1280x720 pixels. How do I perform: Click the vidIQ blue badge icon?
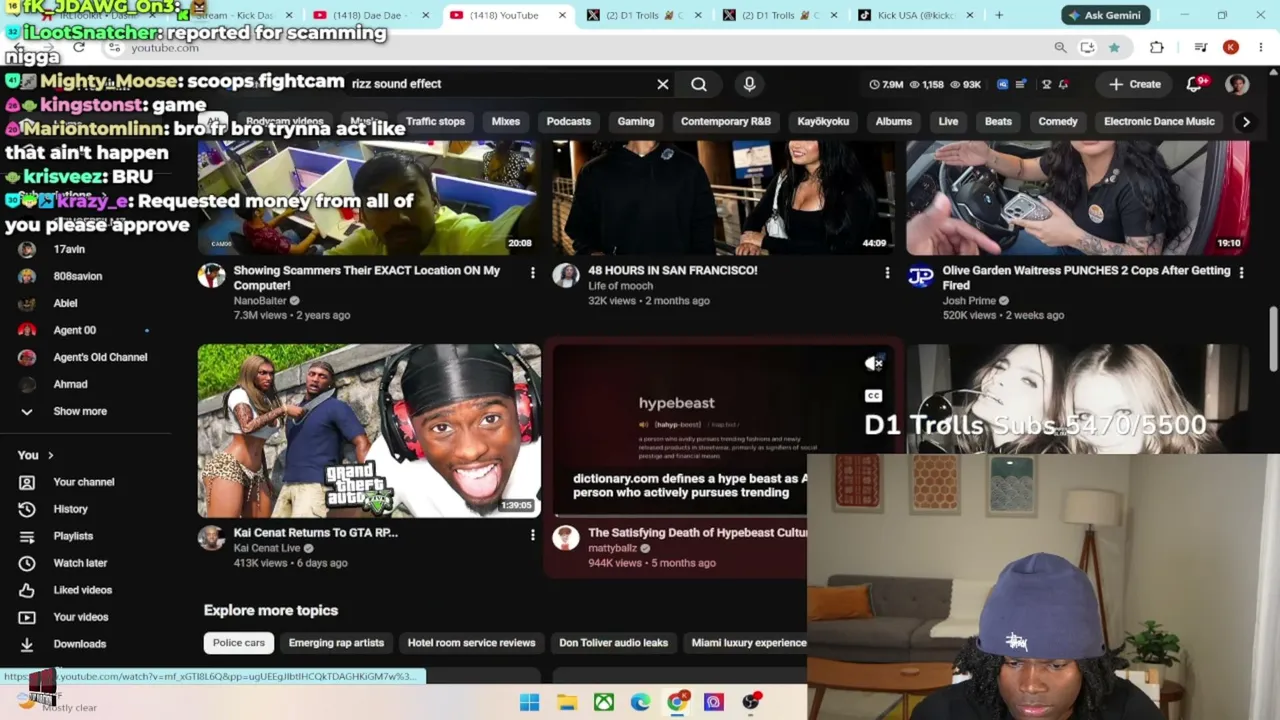[1002, 85]
